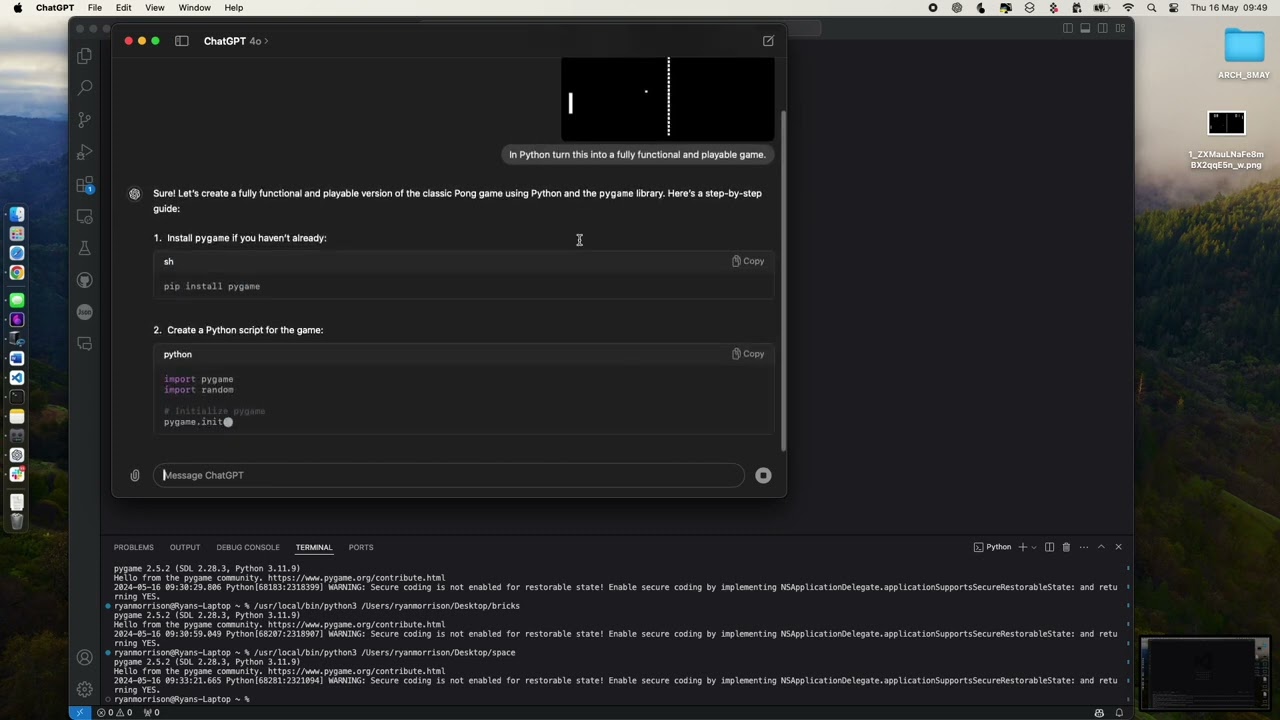1280x720 pixels.
Task: Open the File menu
Action: click(x=94, y=8)
